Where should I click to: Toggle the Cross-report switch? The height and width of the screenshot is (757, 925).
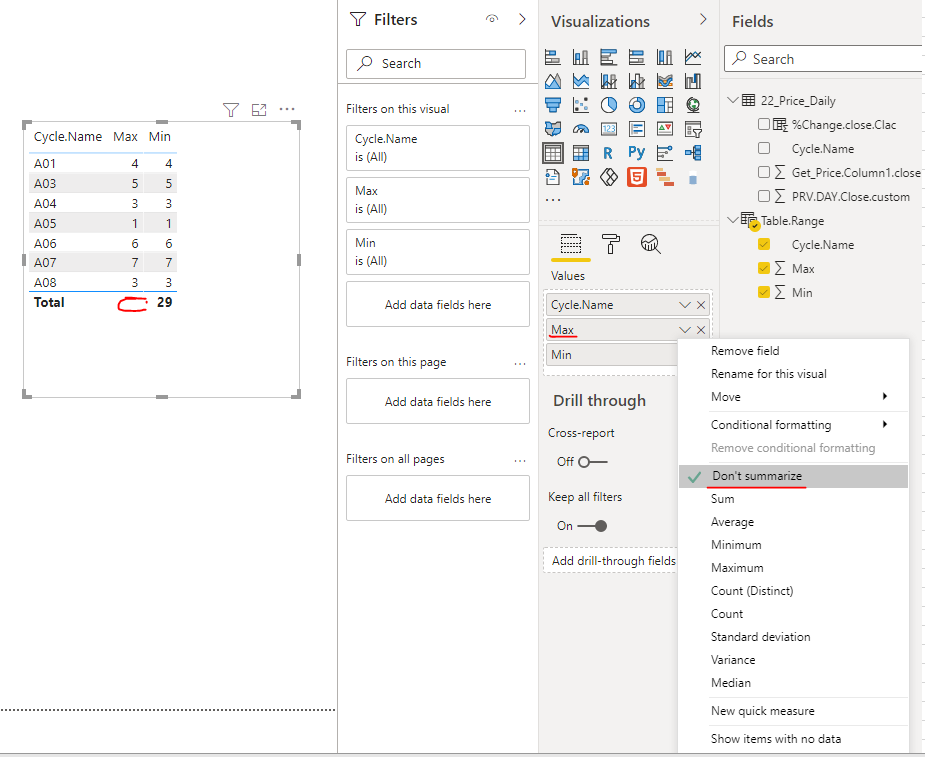click(592, 462)
